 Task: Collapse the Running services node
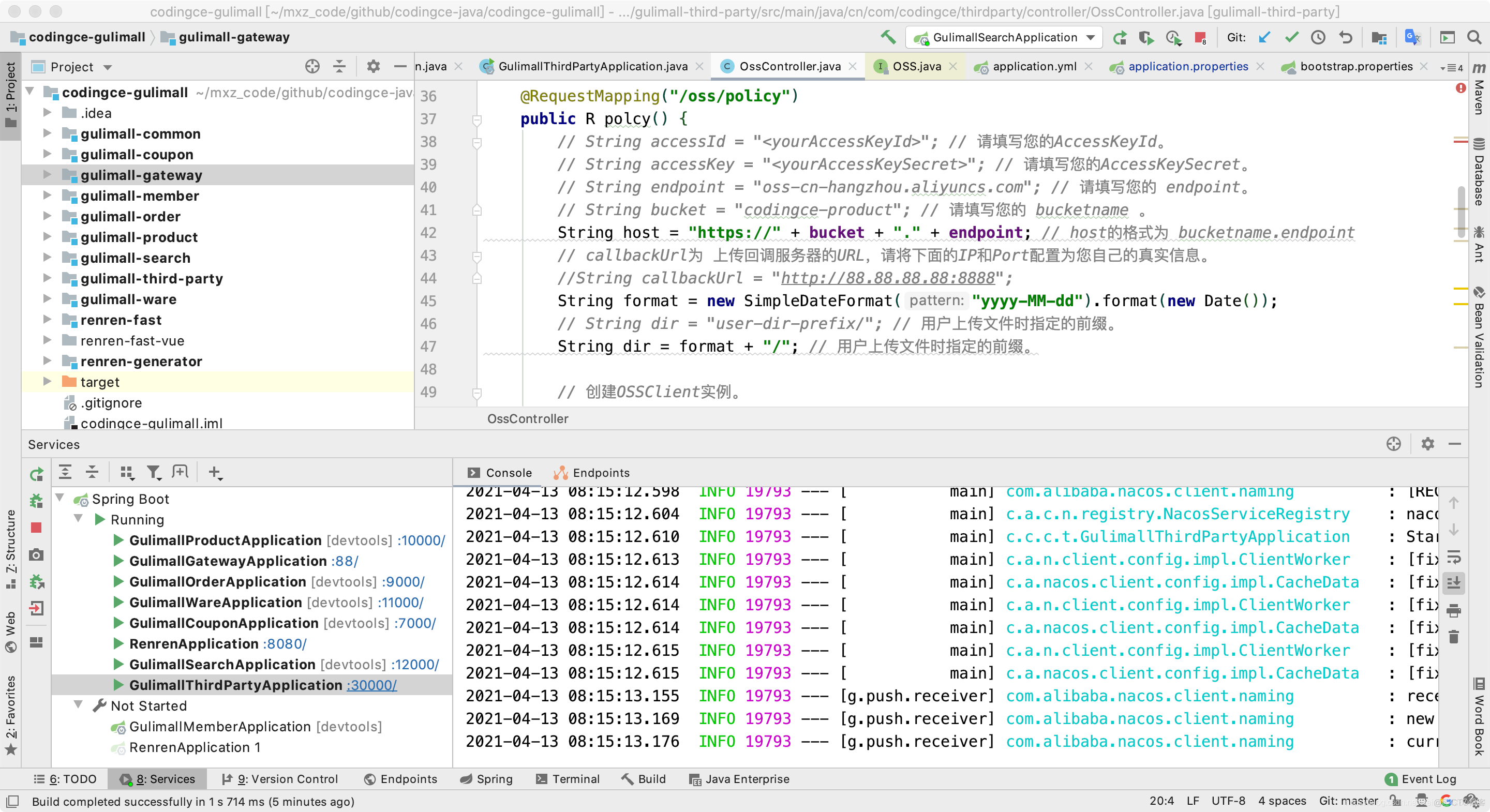tap(78, 519)
